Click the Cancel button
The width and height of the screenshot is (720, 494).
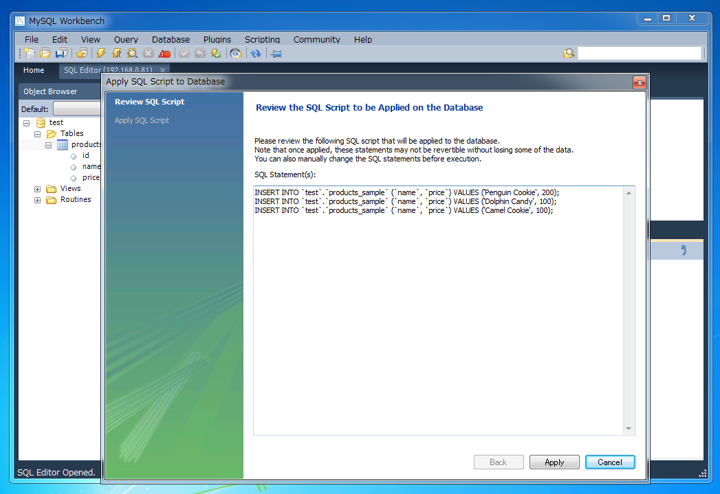click(x=610, y=462)
